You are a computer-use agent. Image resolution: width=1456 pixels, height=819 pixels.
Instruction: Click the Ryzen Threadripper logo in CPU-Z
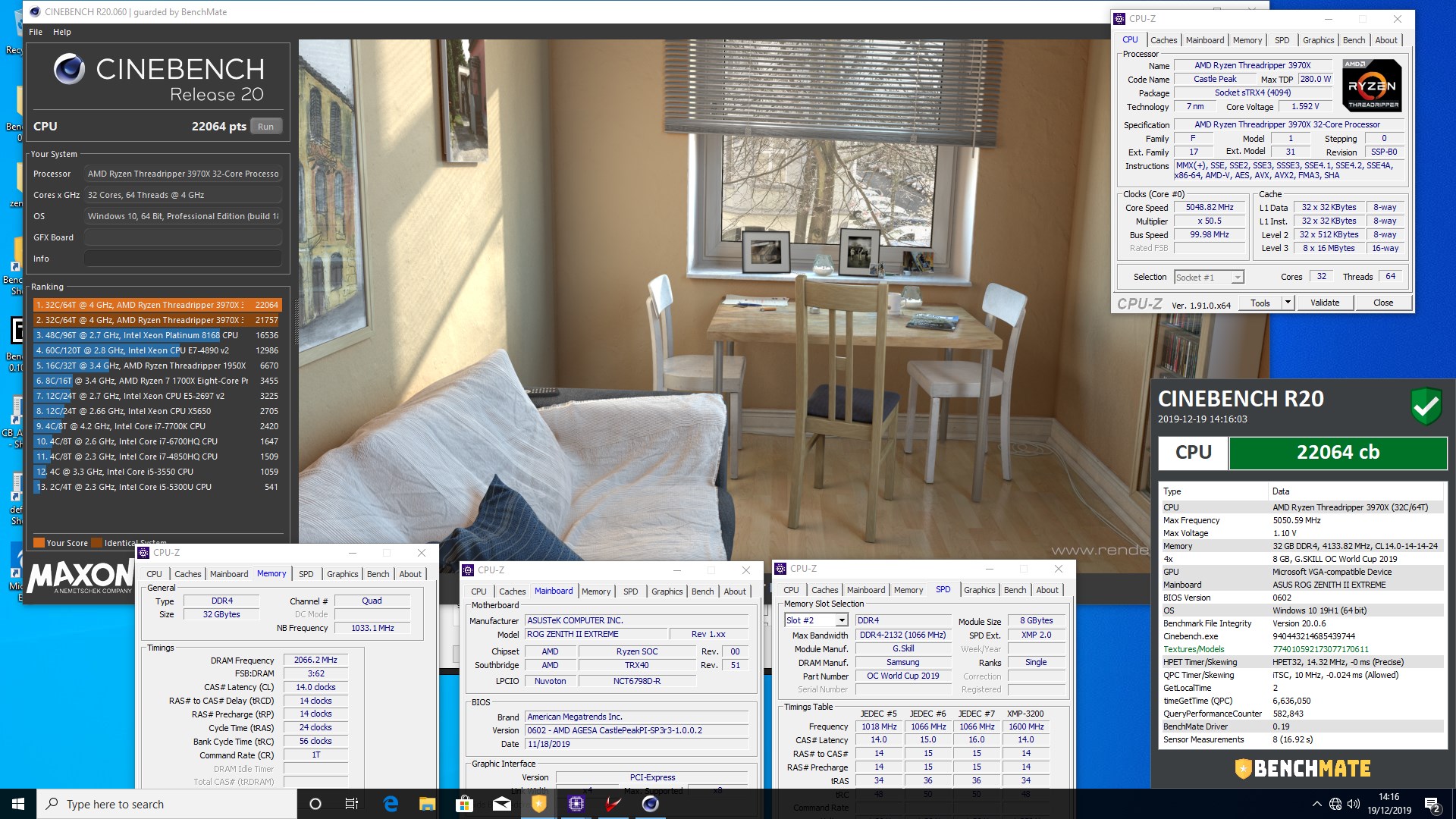[1373, 86]
